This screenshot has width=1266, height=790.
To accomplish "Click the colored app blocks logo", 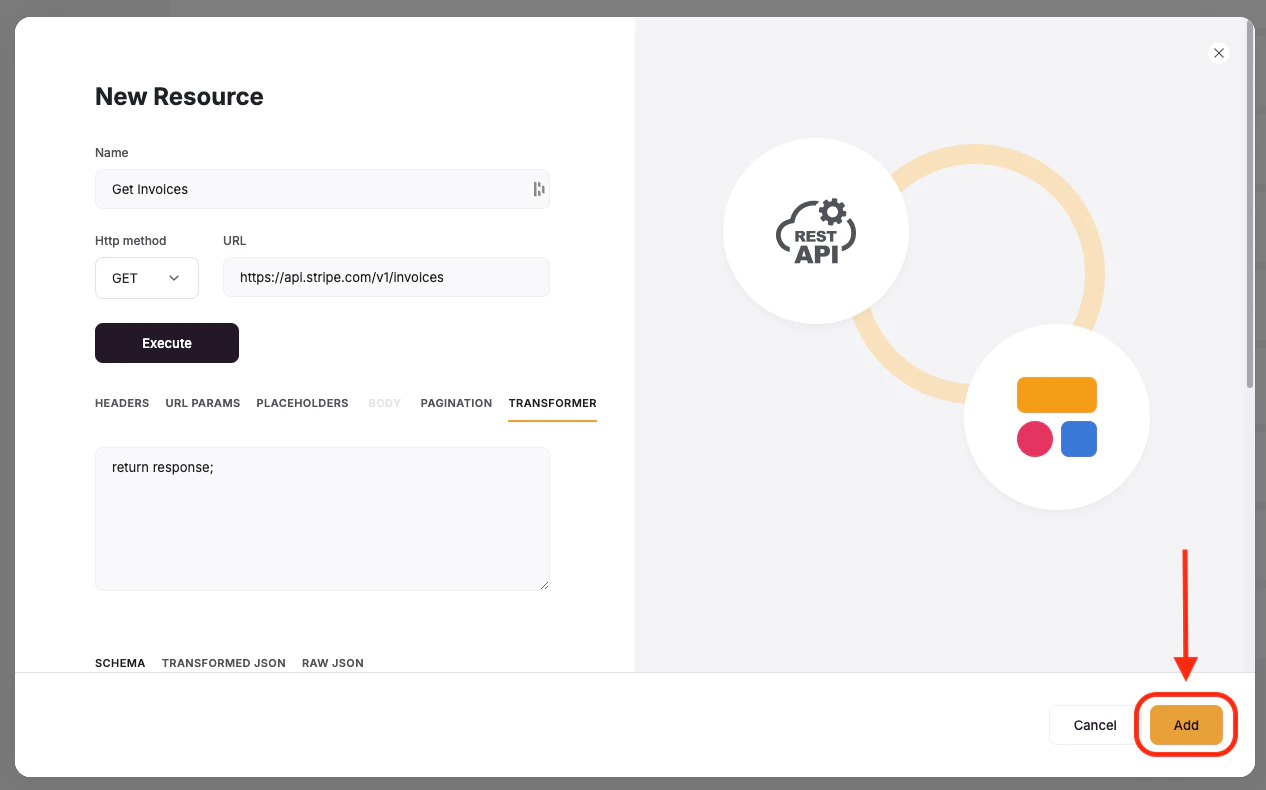I will (1057, 417).
